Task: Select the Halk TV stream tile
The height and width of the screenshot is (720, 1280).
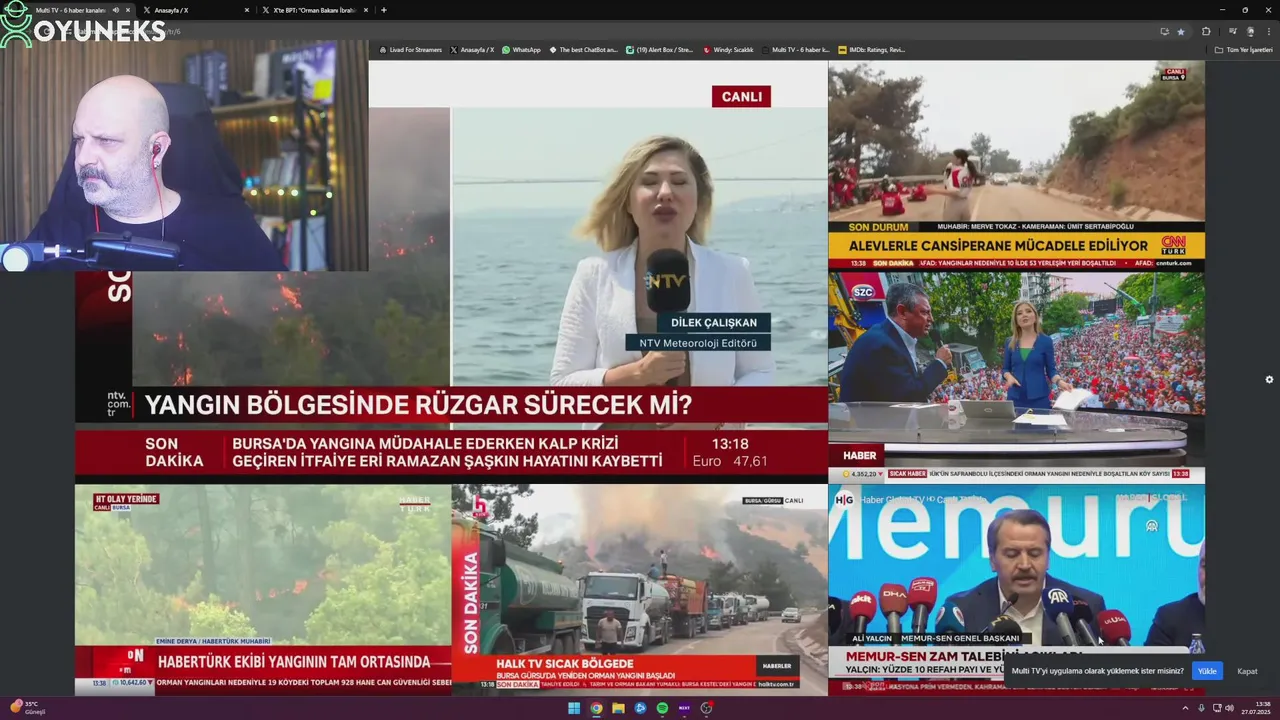Action: (x=640, y=590)
